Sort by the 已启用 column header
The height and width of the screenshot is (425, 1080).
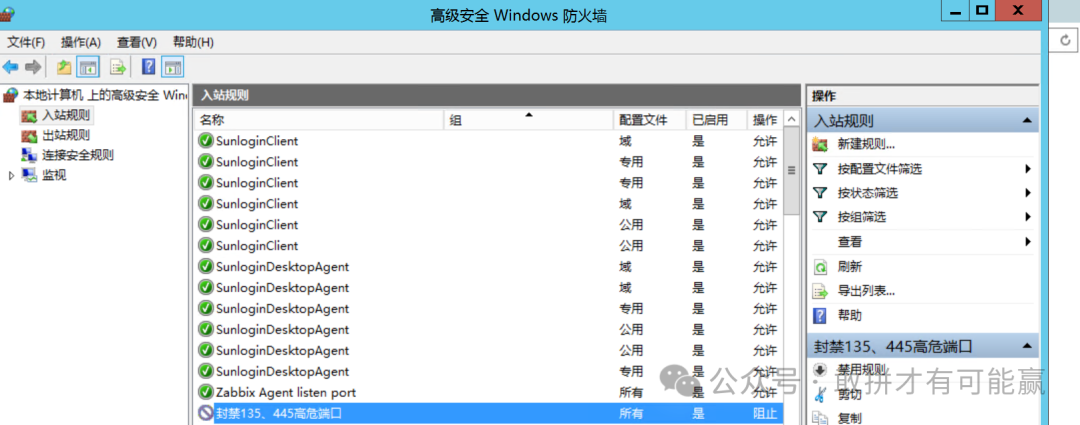point(717,120)
